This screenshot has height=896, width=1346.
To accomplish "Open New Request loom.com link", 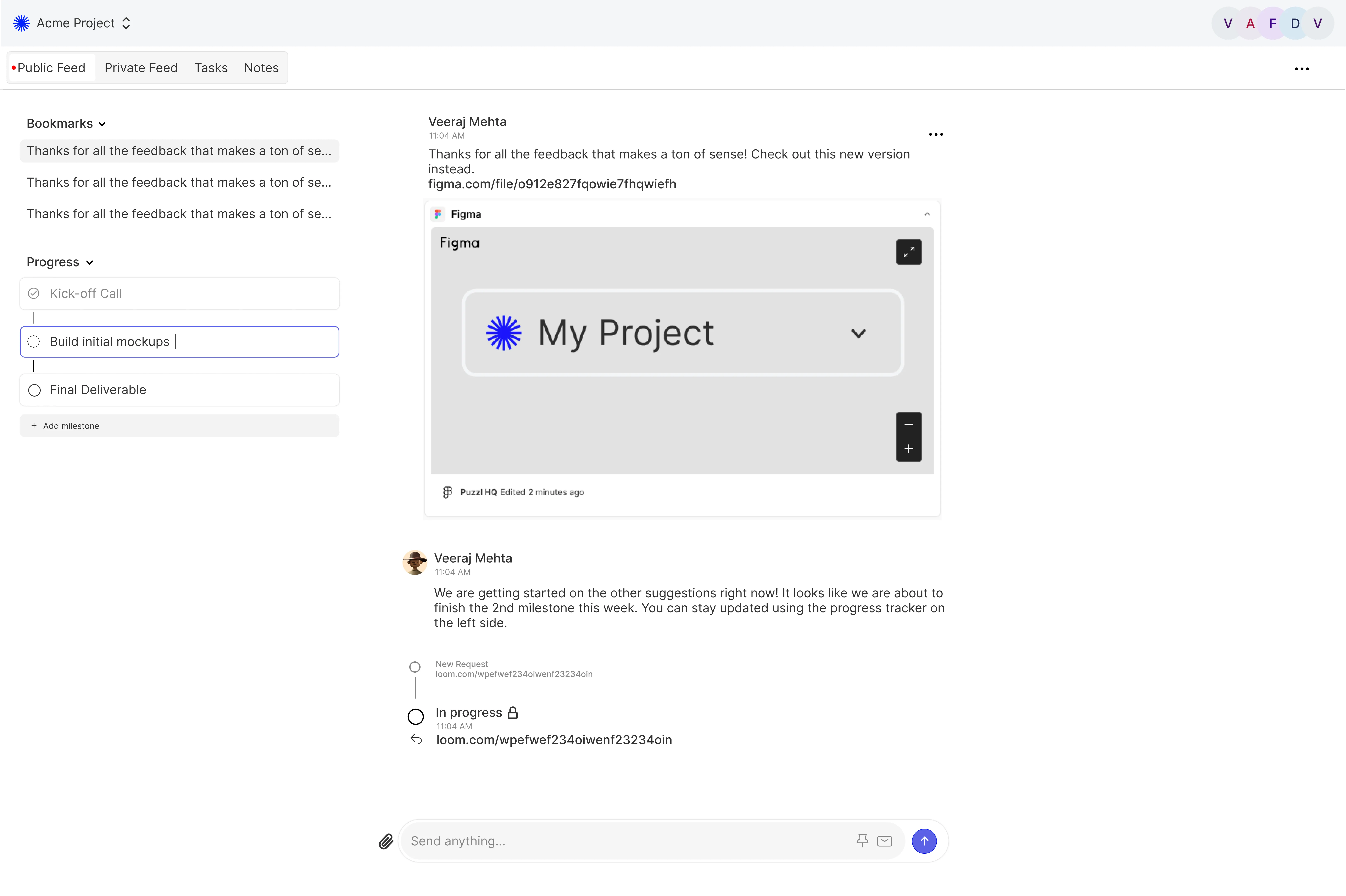I will point(514,674).
